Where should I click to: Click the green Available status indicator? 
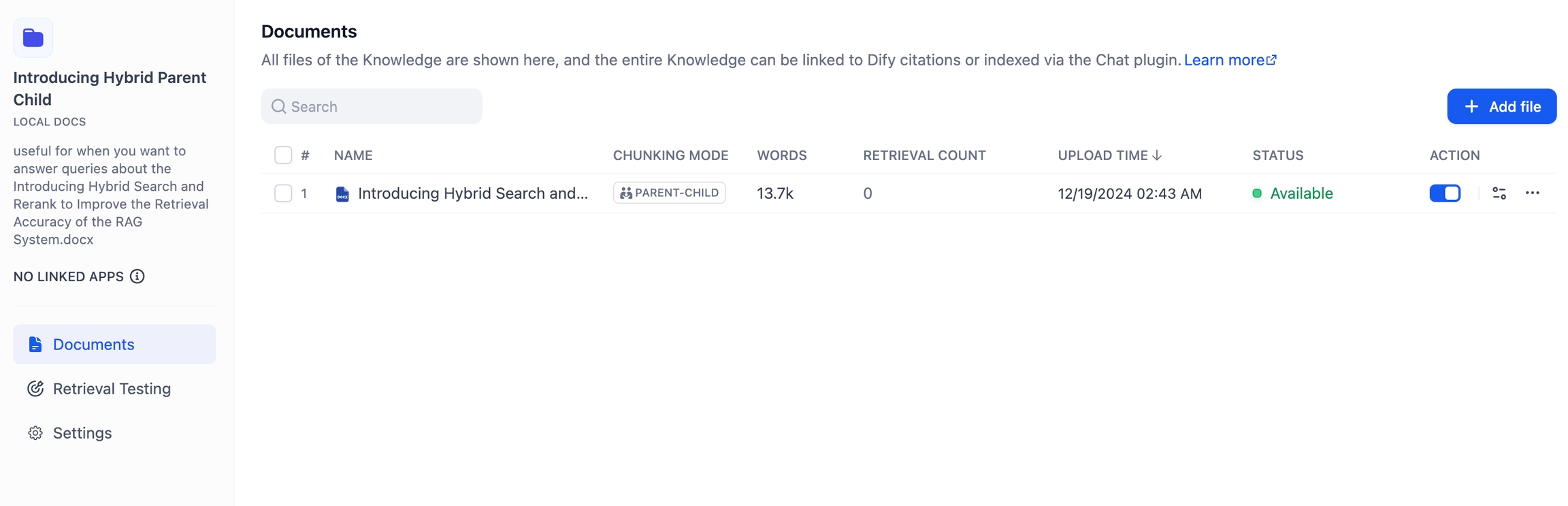pyautogui.click(x=1256, y=193)
